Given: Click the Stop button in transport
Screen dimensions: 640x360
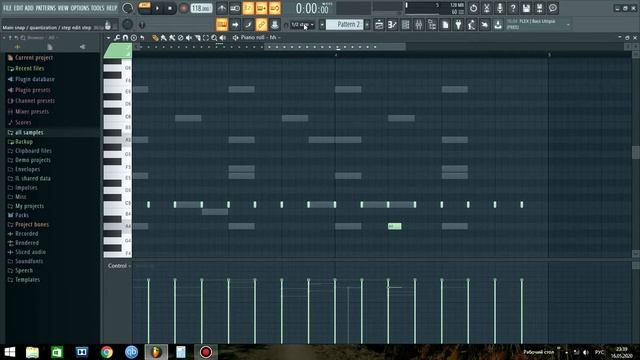Looking at the screenshot, I should point(170,8).
